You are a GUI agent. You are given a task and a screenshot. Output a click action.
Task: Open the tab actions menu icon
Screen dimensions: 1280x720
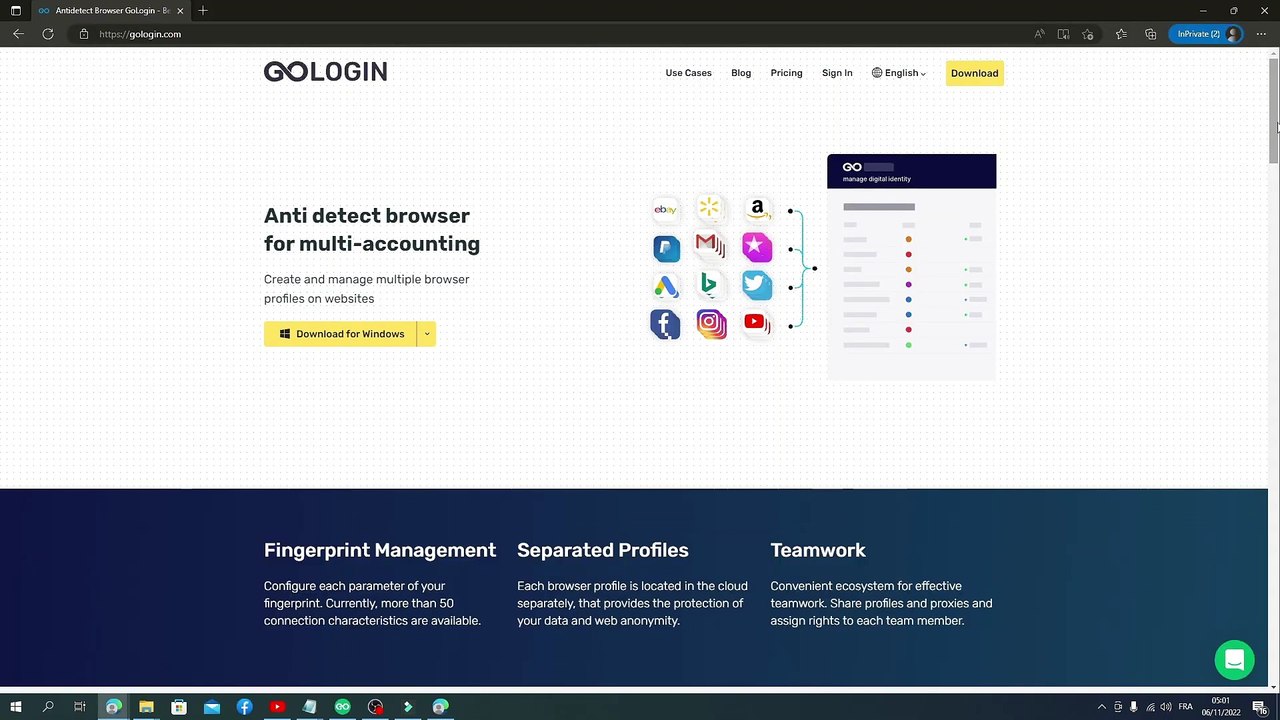tap(15, 10)
